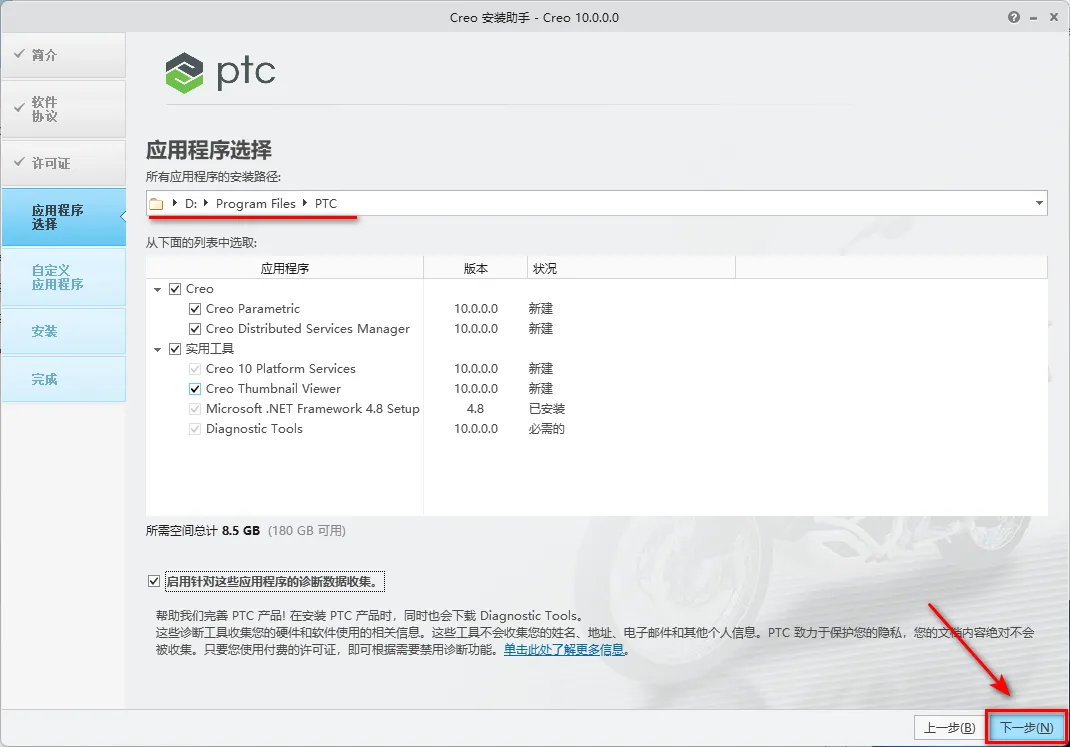Click the arrow before PTC in path
The image size is (1070, 747).
(305, 203)
